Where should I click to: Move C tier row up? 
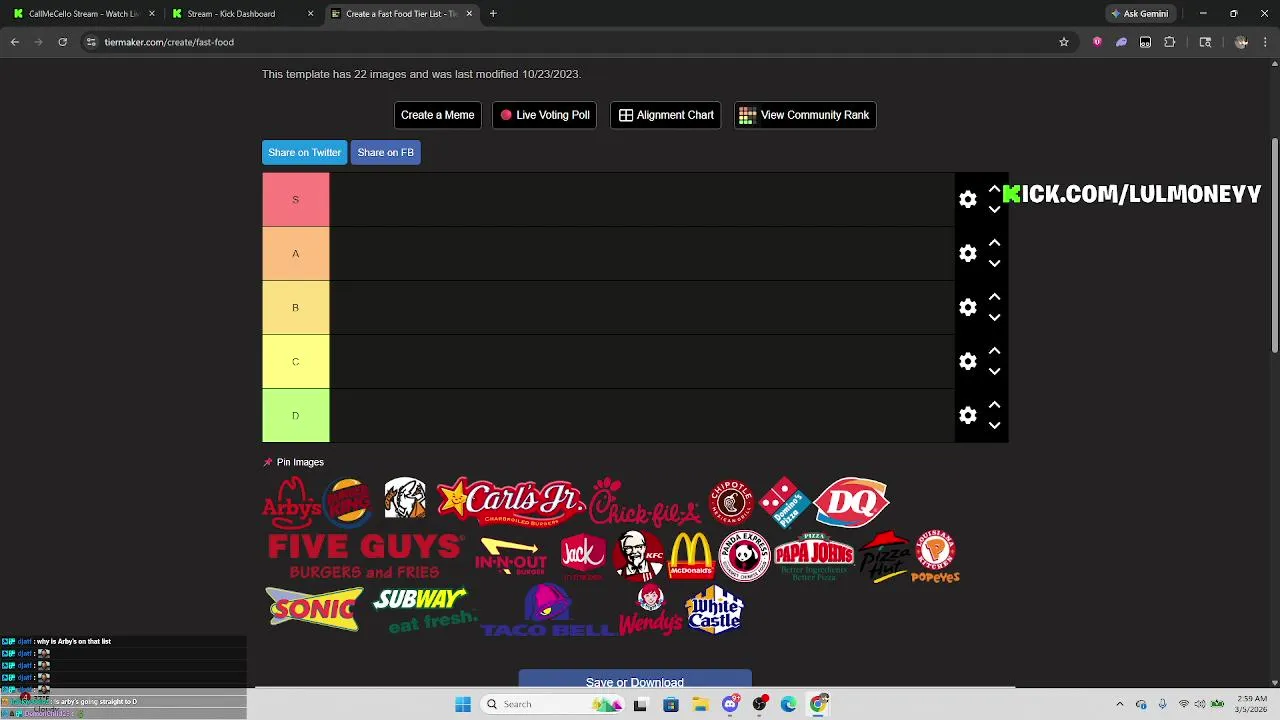994,351
